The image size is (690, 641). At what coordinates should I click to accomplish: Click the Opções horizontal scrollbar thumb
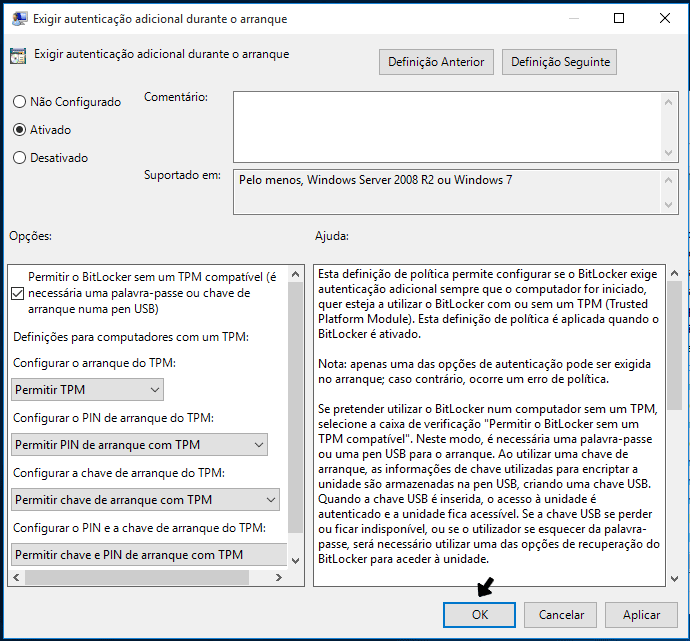(137, 577)
